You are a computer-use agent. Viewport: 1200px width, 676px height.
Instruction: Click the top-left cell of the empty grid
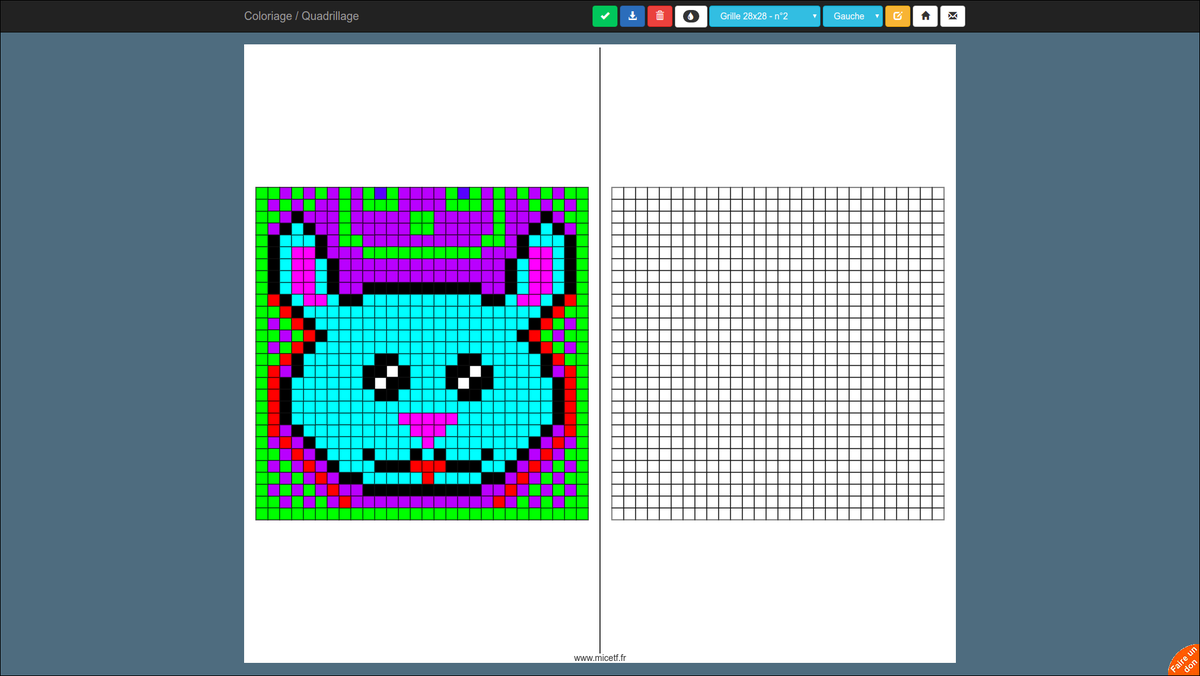point(618,193)
